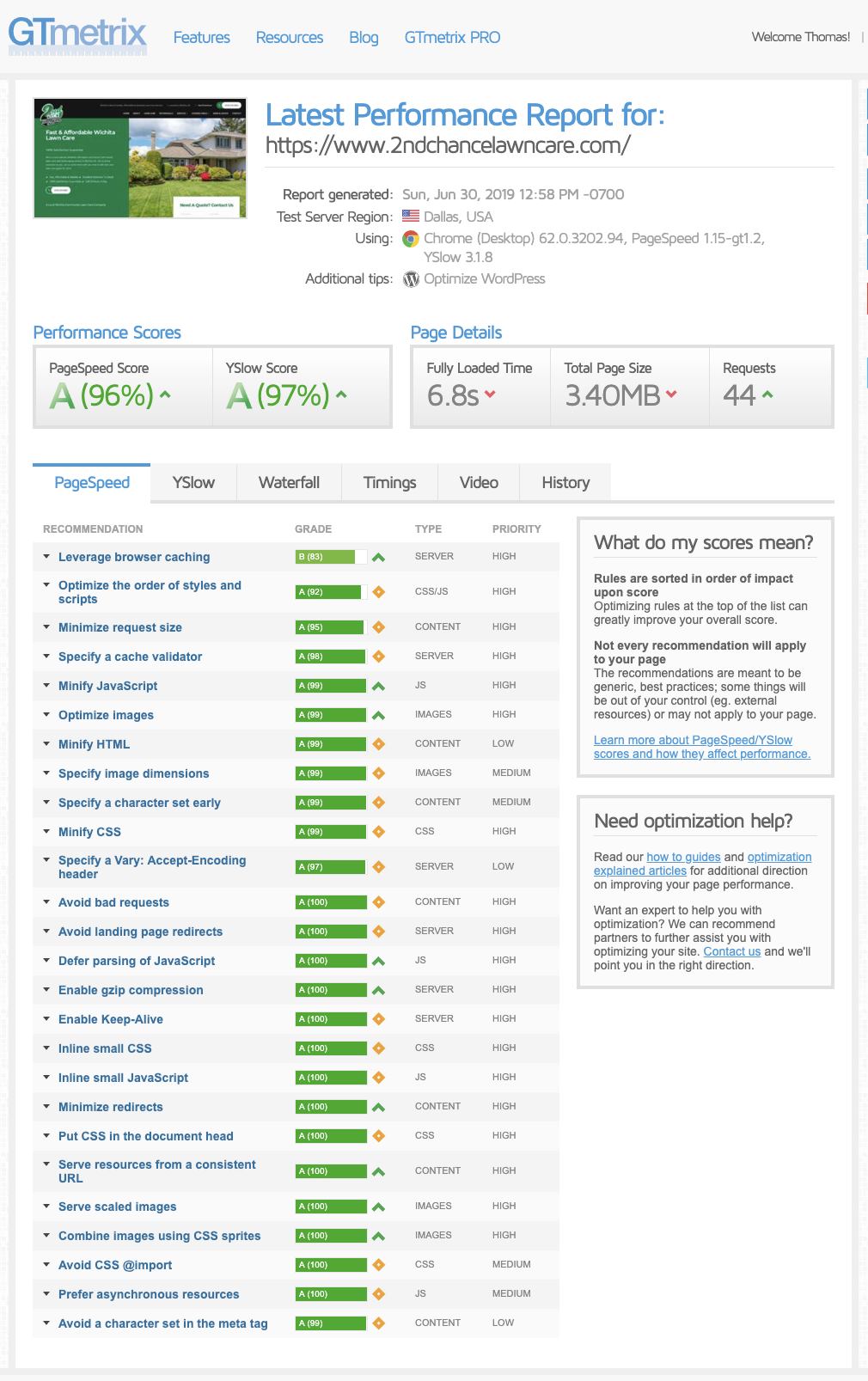Switch to the Video tab
The height and width of the screenshot is (1381, 868).
pos(479,482)
